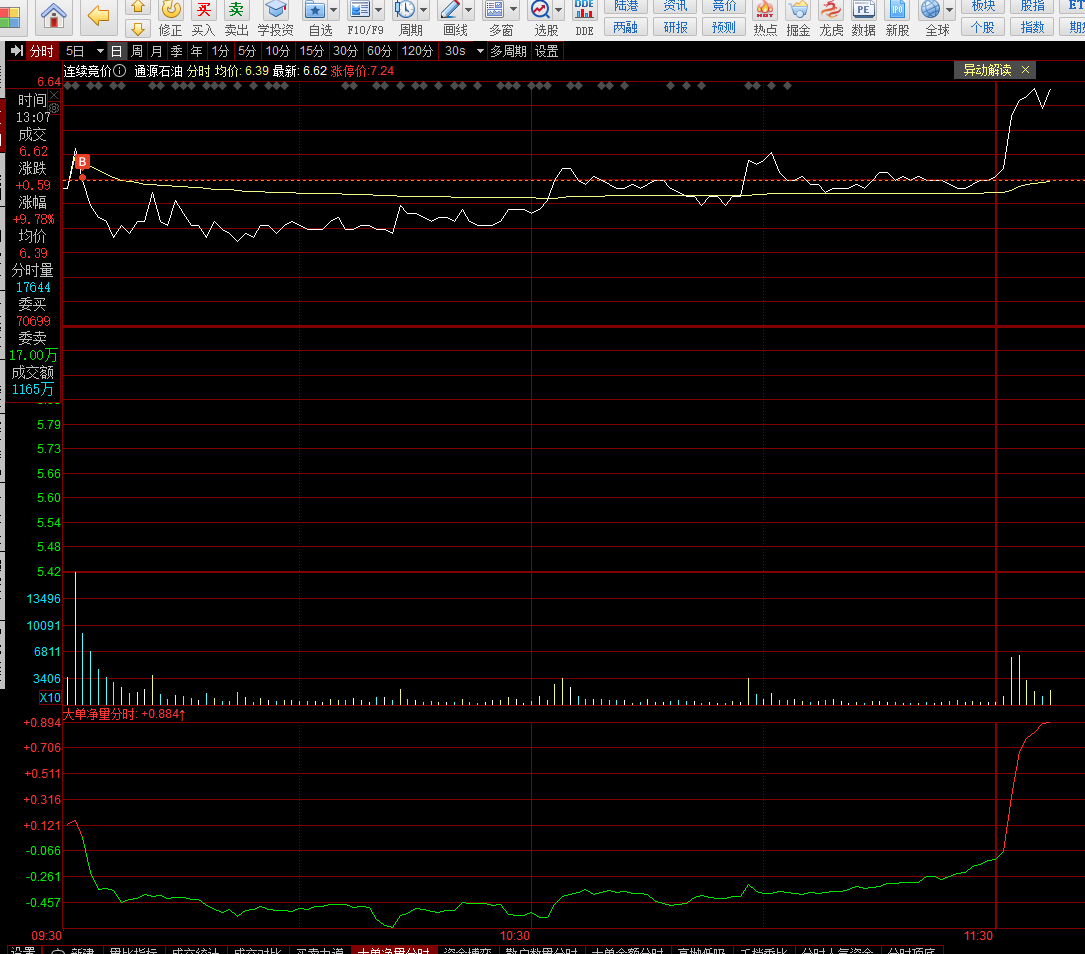
Task: Open the 新股 IPO icon
Action: coord(897,18)
